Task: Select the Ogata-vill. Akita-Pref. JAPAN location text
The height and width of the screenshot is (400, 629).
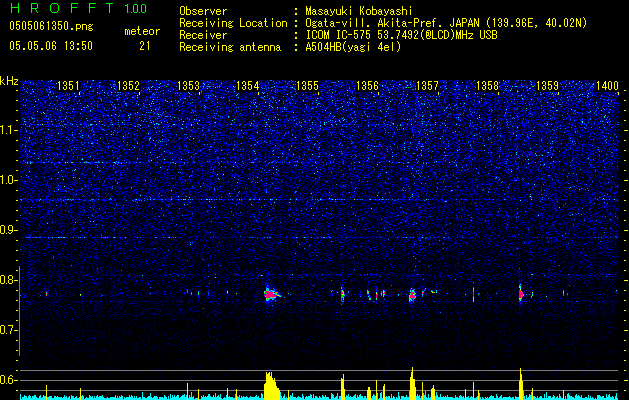Action: [447, 23]
